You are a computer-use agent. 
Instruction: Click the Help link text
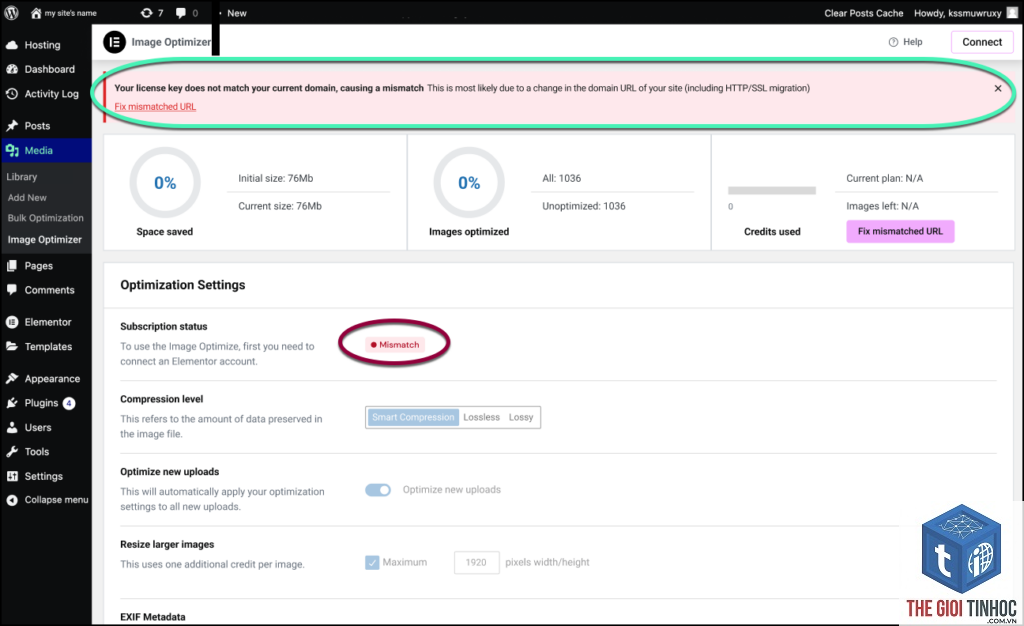click(x=912, y=42)
